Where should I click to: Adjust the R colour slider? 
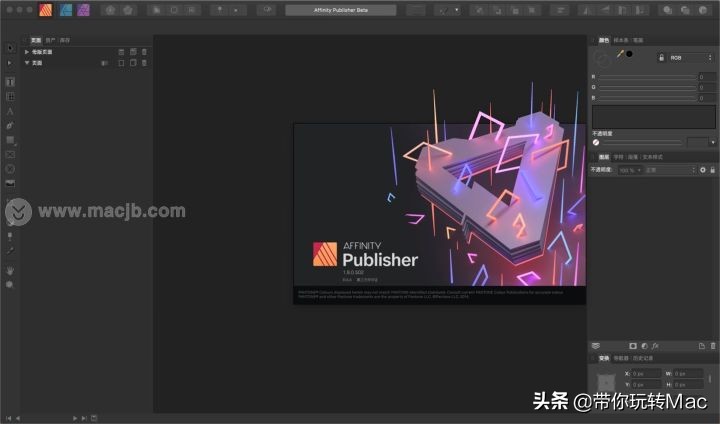click(x=647, y=77)
